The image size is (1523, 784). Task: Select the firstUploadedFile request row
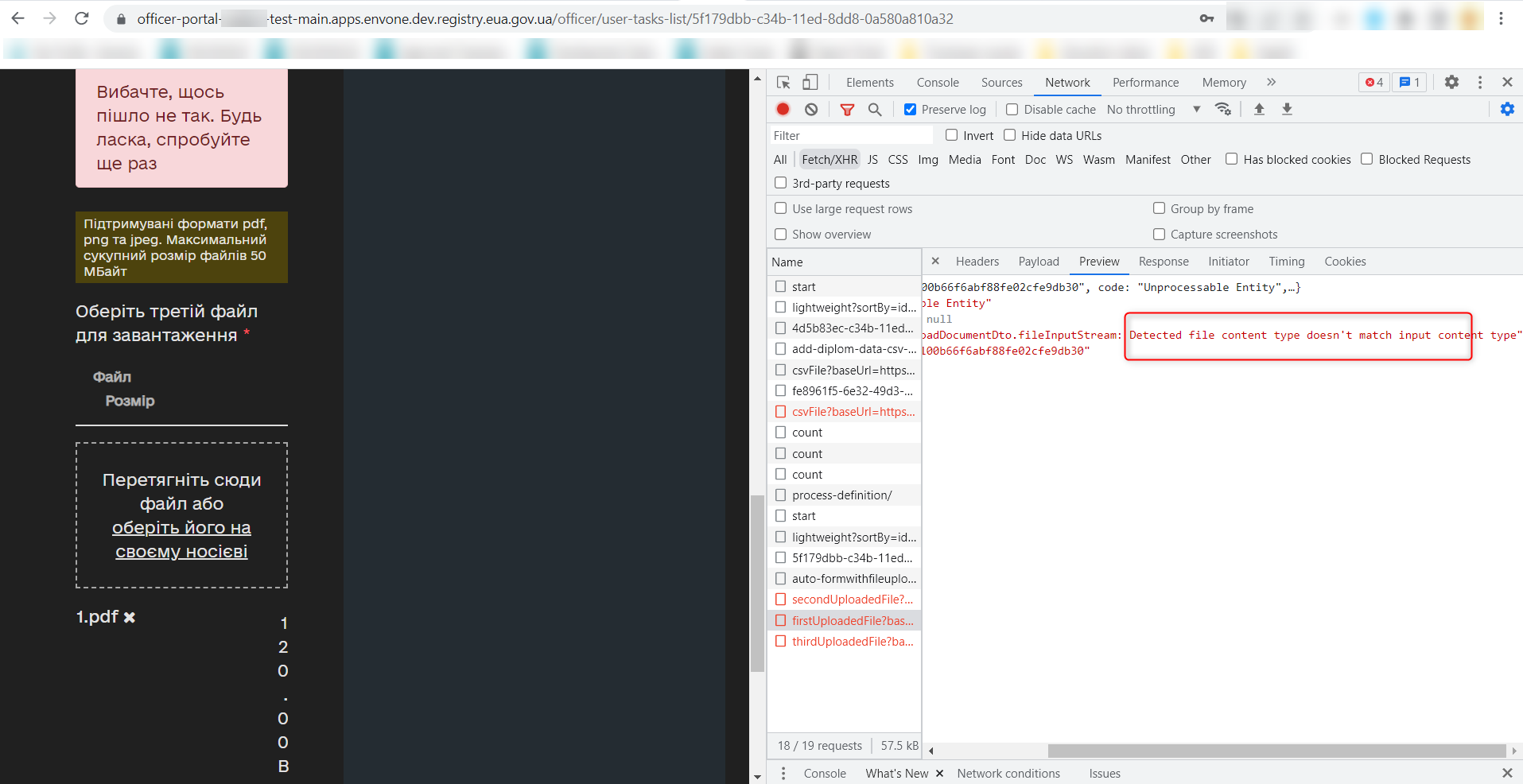[844, 620]
